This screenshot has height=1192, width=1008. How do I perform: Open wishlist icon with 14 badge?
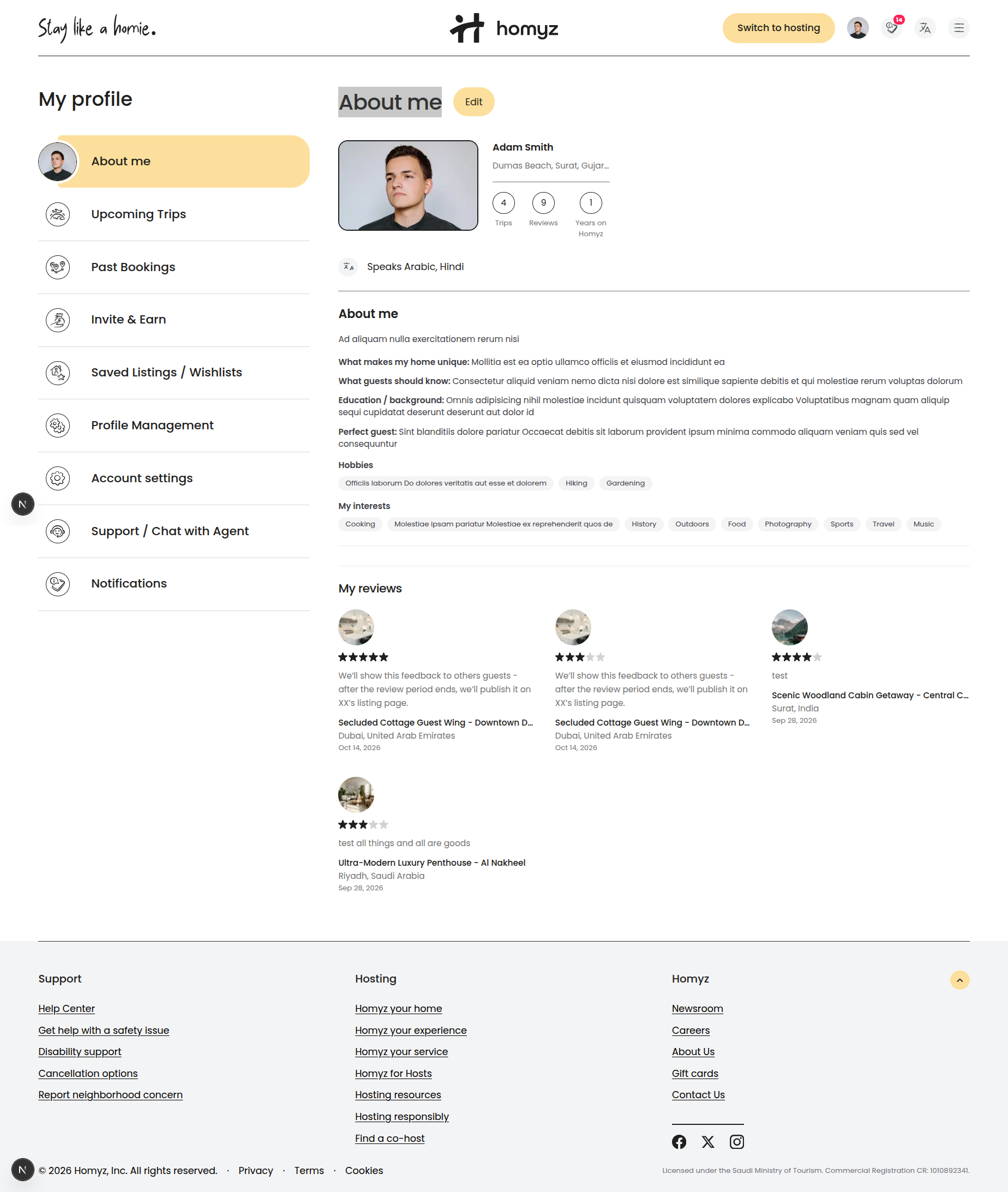click(891, 28)
